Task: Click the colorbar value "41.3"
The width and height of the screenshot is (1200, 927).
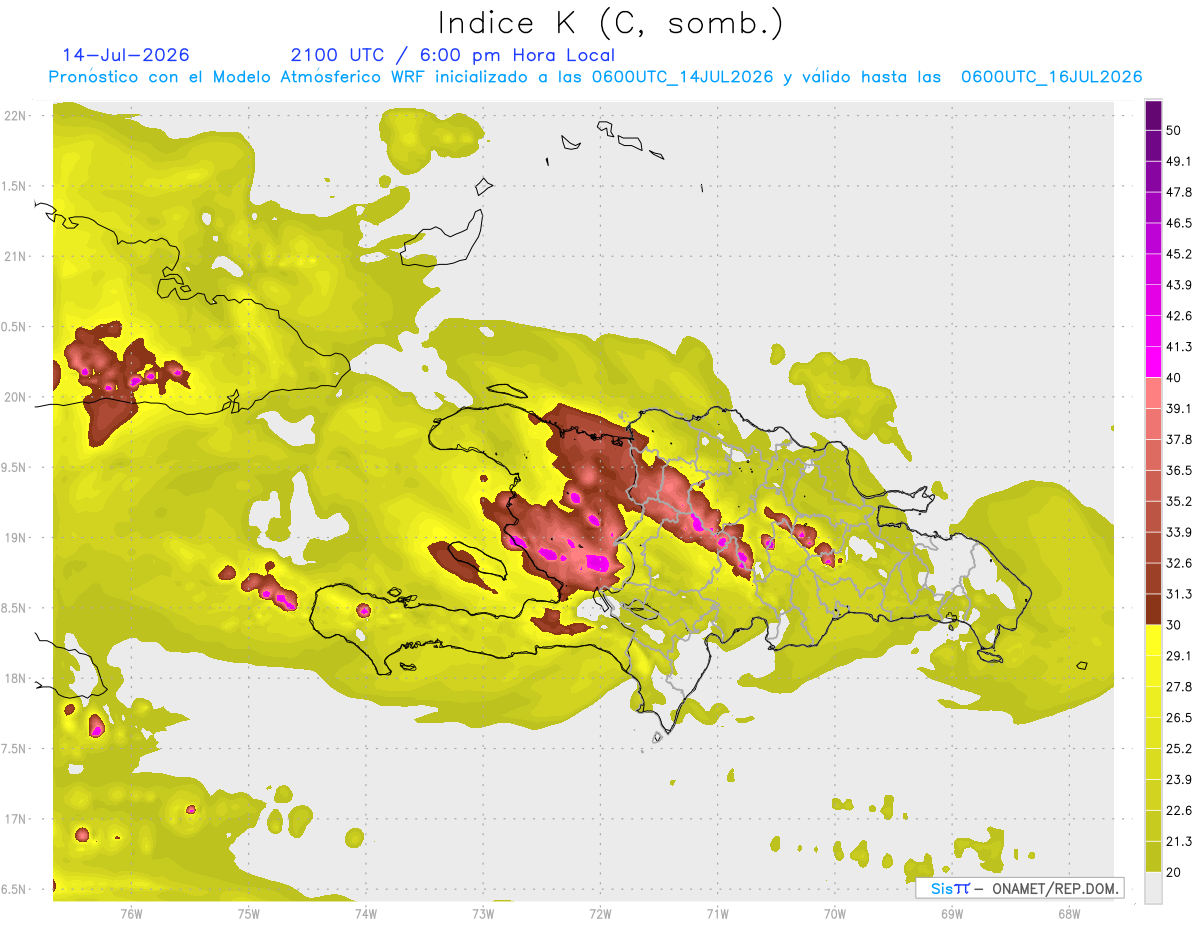Action: tap(1179, 347)
